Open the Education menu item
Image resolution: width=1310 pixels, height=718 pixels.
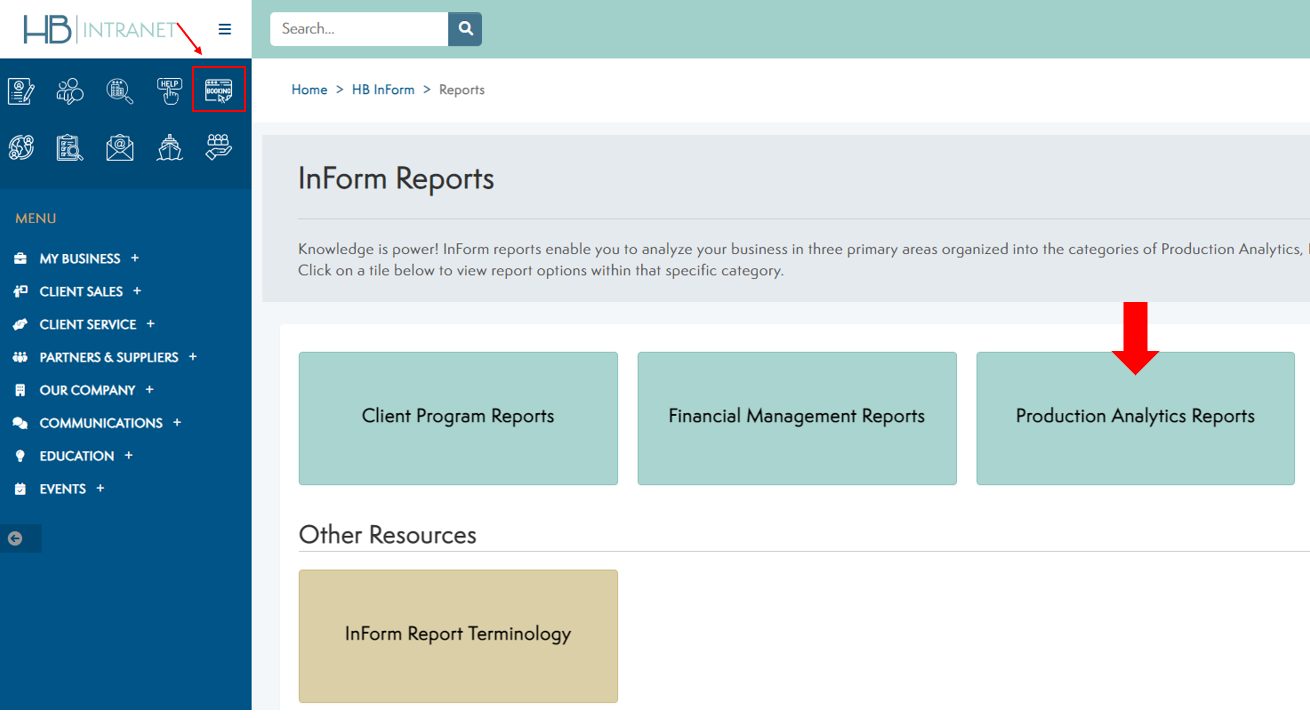(x=77, y=456)
